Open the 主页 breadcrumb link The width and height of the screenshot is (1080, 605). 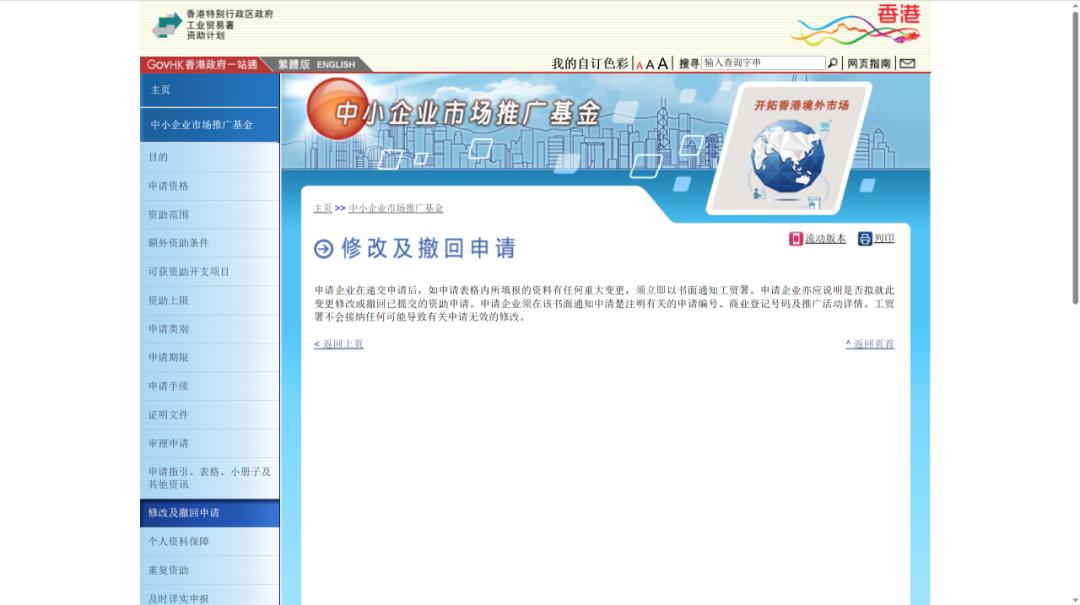[322, 208]
